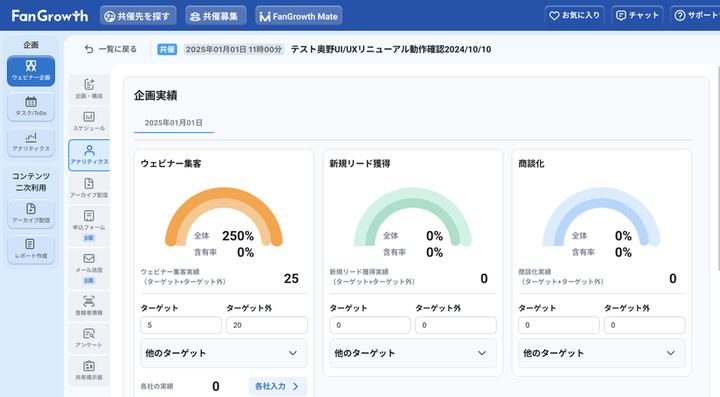Viewport: 720px width, 397px height.
Task: Open the アーカイブ配信 secondary menu item
Action: click(89, 188)
